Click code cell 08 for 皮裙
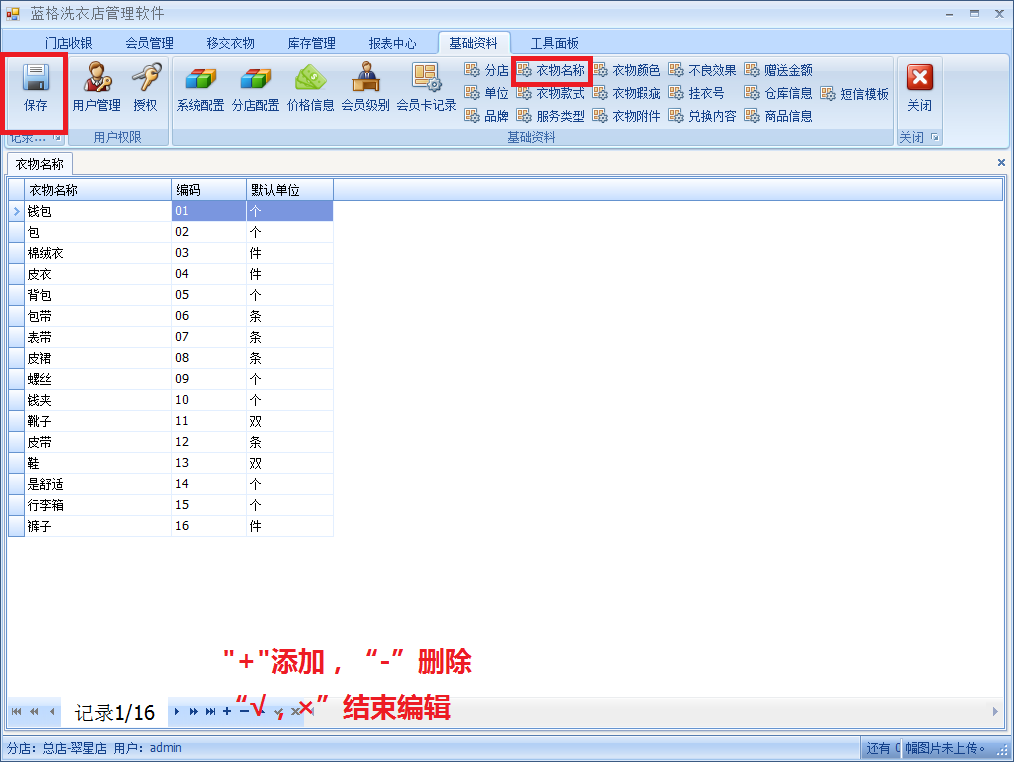1014x762 pixels. [x=209, y=358]
